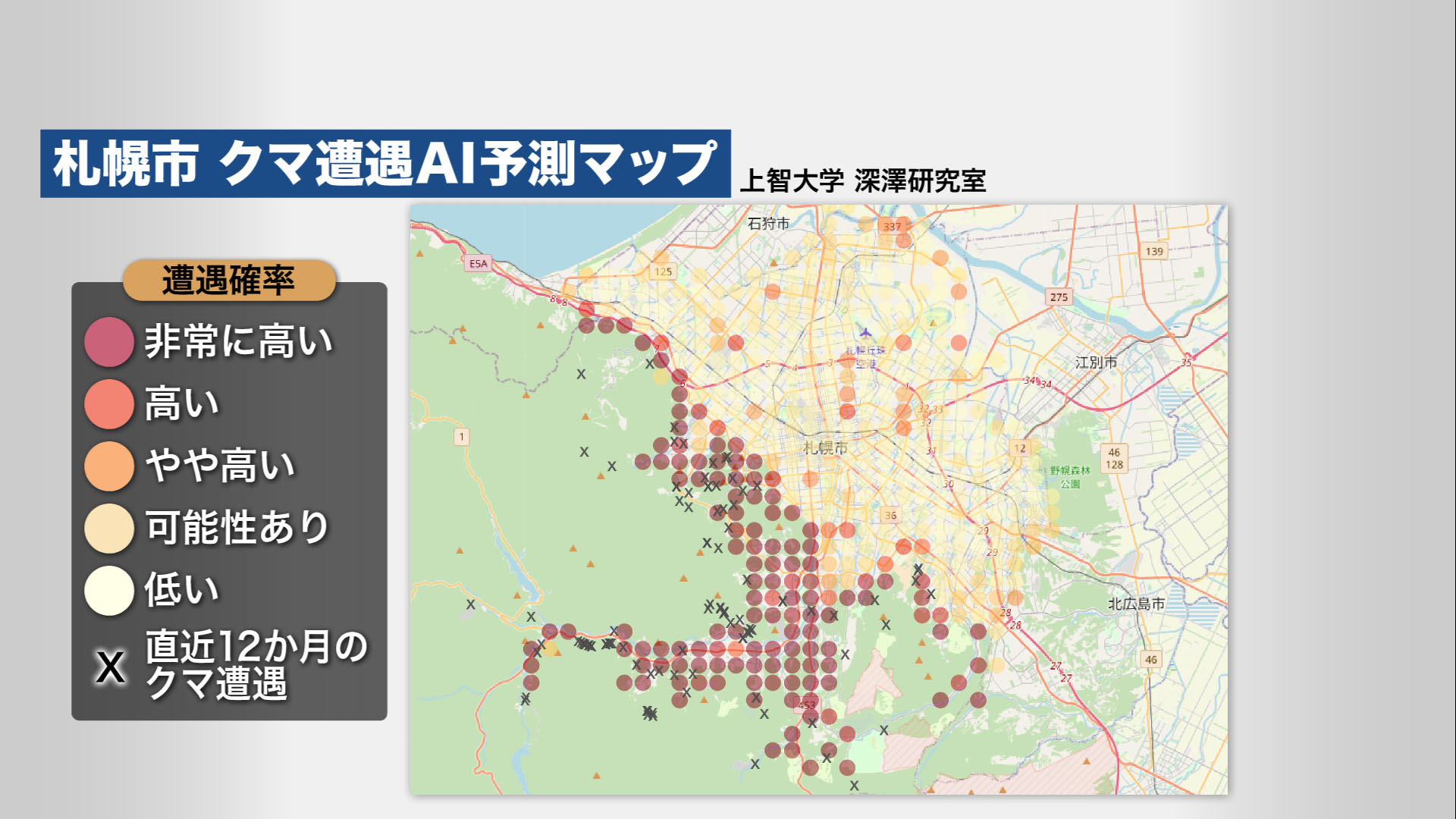The height and width of the screenshot is (819, 1456).
Task: Click the 高い red color swatch
Action: point(108,404)
